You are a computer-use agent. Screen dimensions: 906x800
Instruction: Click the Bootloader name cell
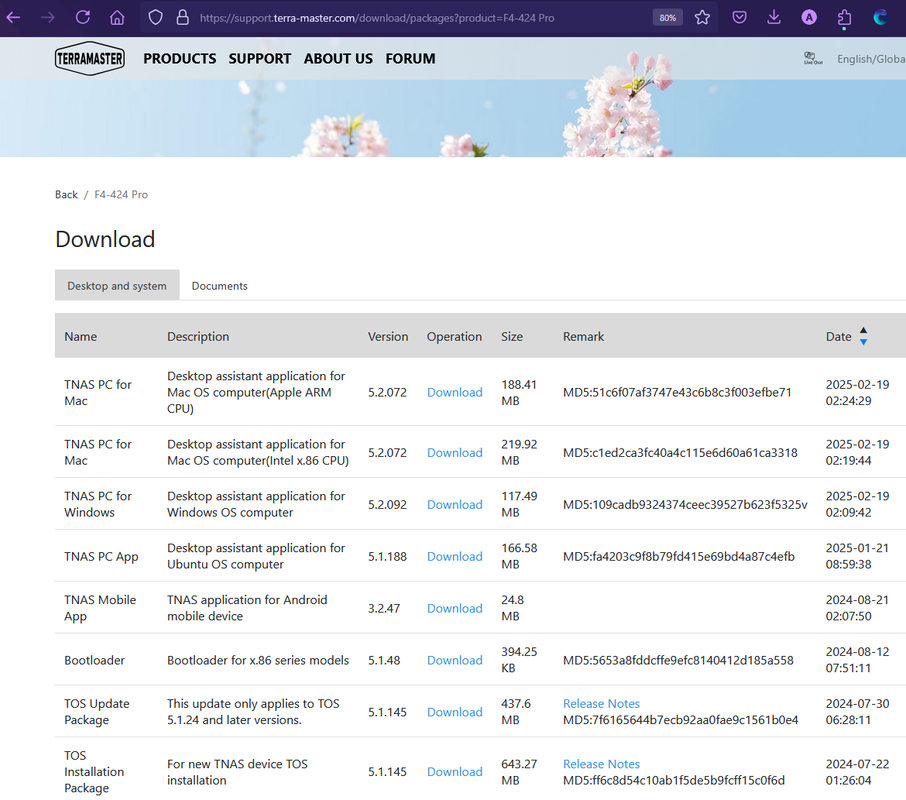click(x=94, y=660)
